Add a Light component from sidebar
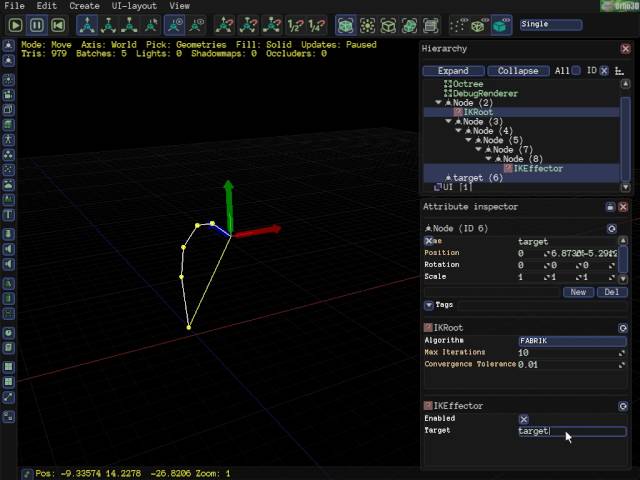 (x=9, y=80)
